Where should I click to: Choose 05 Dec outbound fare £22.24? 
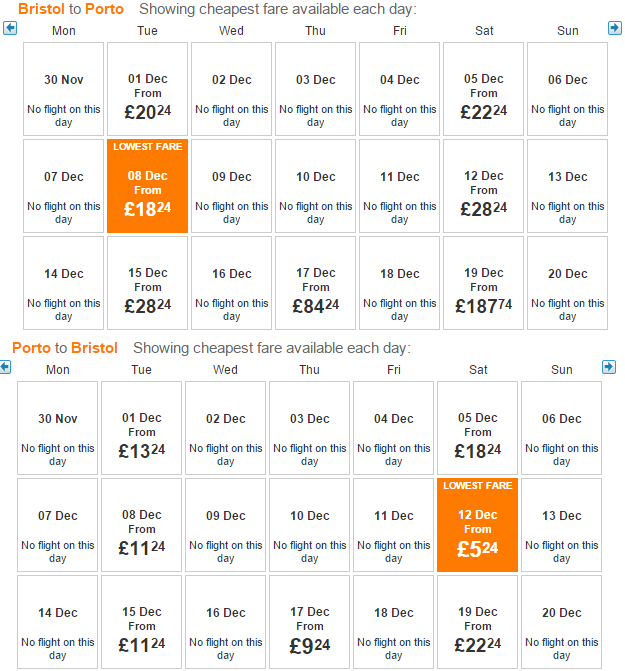(x=483, y=89)
